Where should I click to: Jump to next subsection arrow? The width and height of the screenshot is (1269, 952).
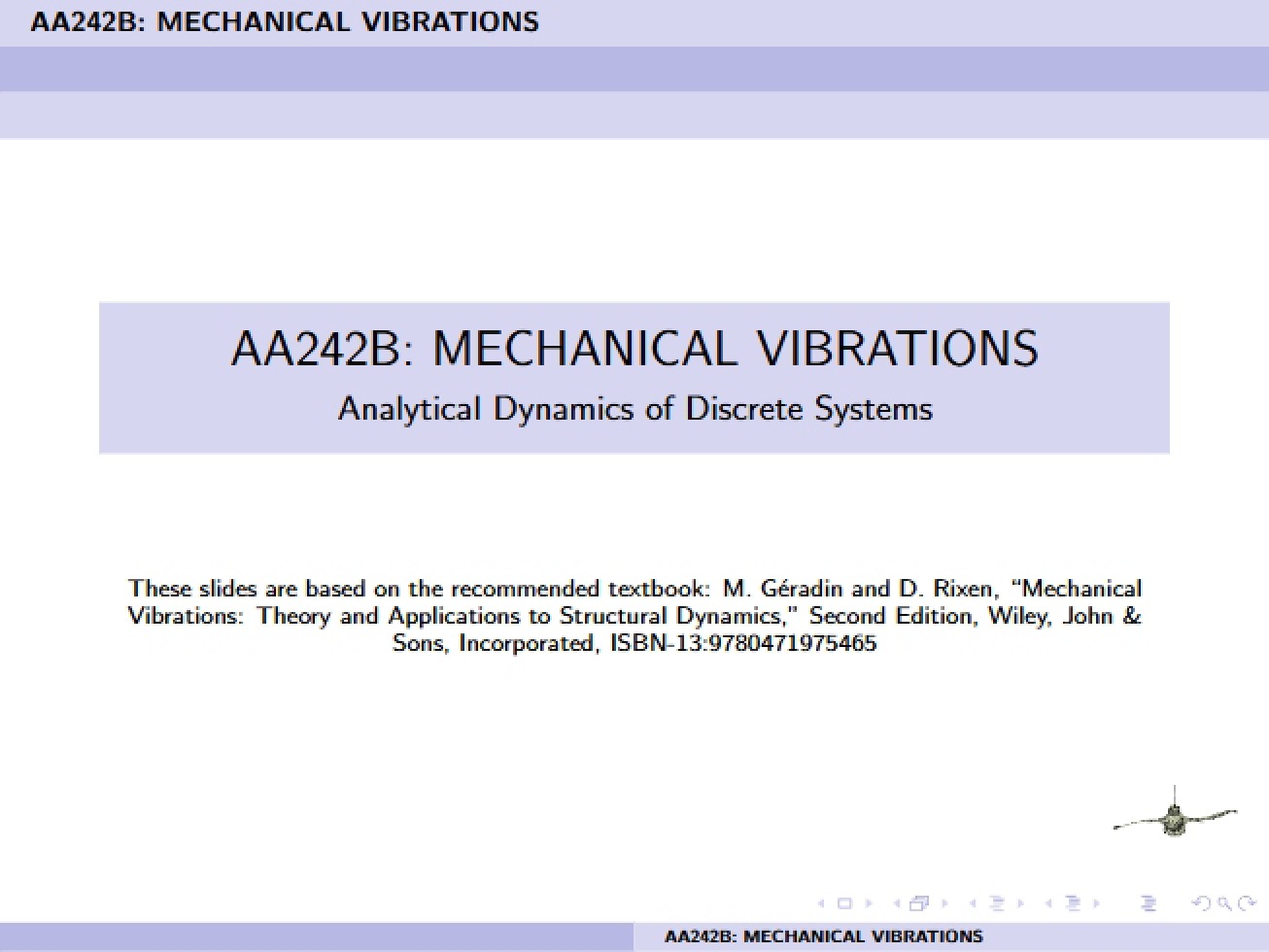click(1020, 903)
